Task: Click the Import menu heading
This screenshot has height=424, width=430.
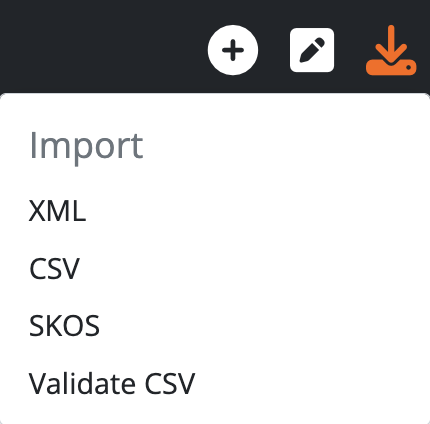Action: (86, 147)
